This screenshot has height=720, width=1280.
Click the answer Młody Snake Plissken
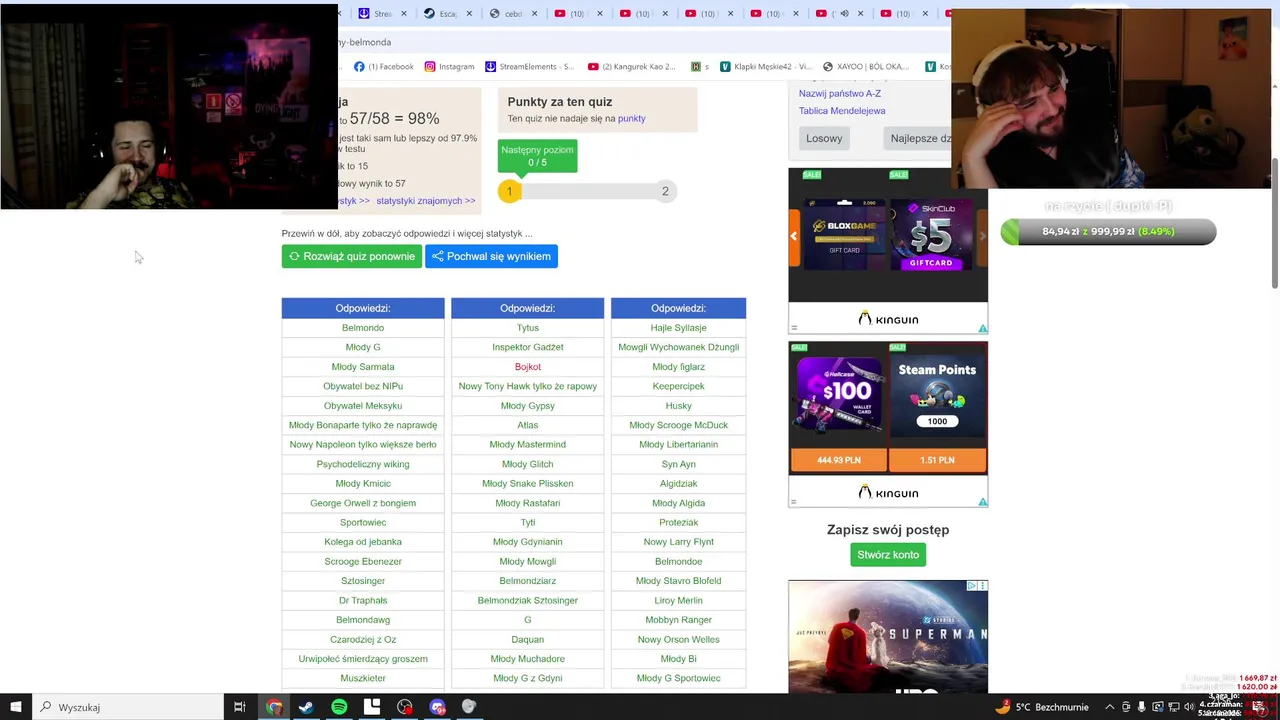point(528,484)
